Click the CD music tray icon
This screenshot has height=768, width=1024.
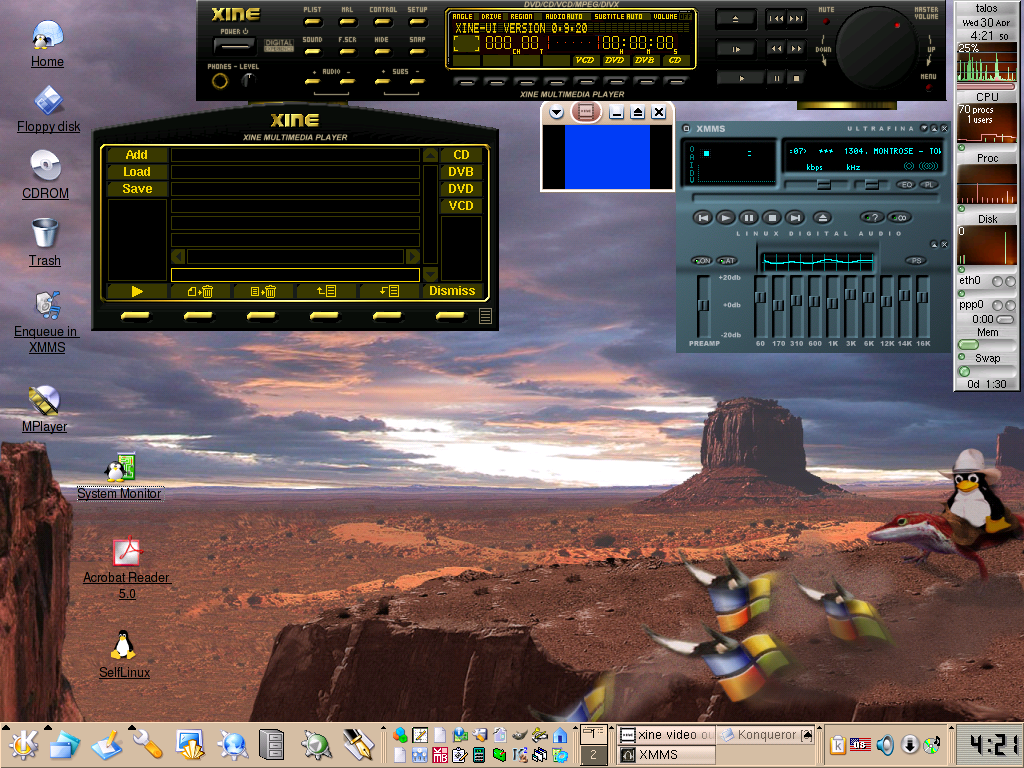coord(933,744)
